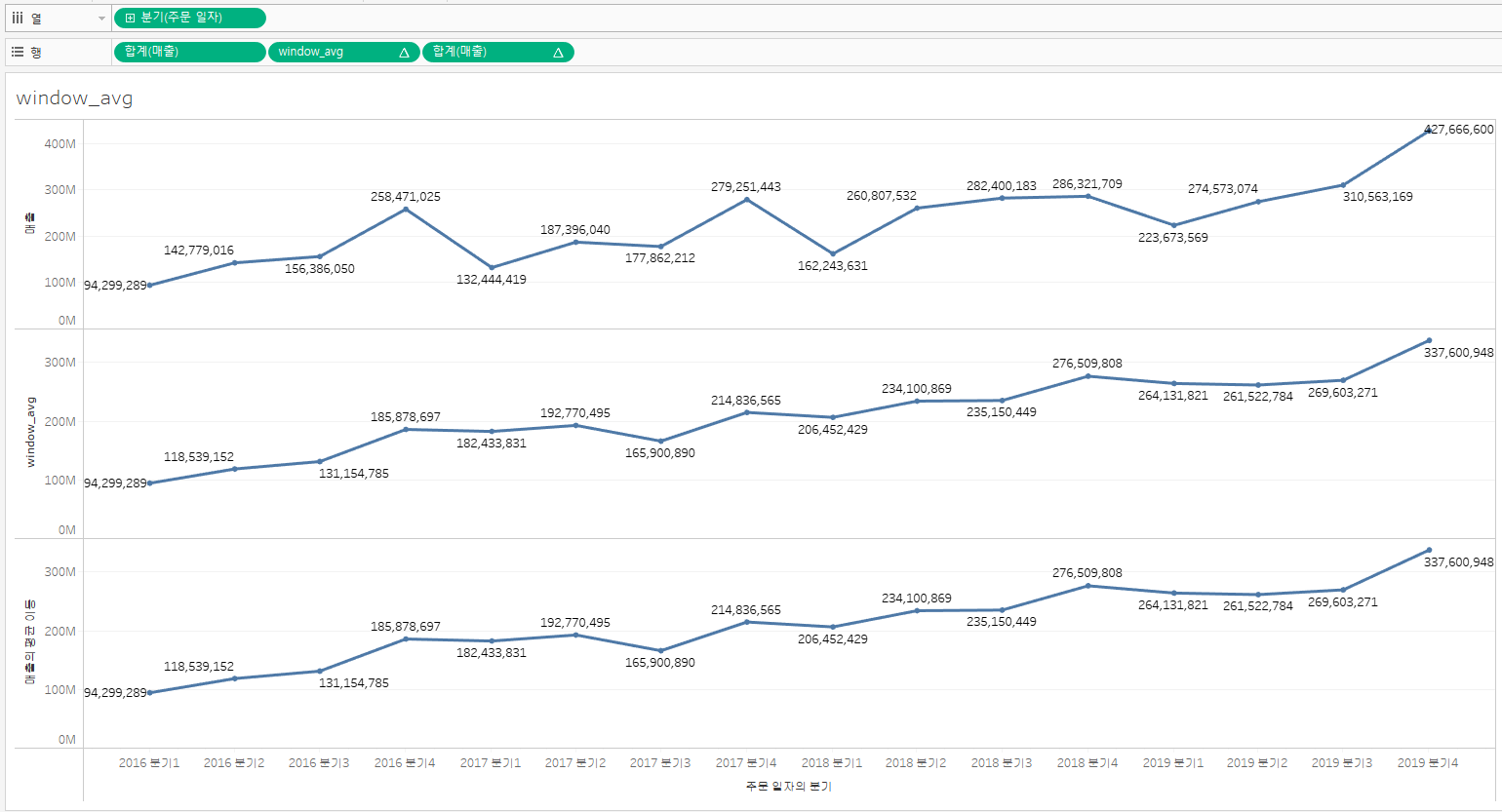Click 269,603,271 label in the bottom chart

(x=1343, y=601)
